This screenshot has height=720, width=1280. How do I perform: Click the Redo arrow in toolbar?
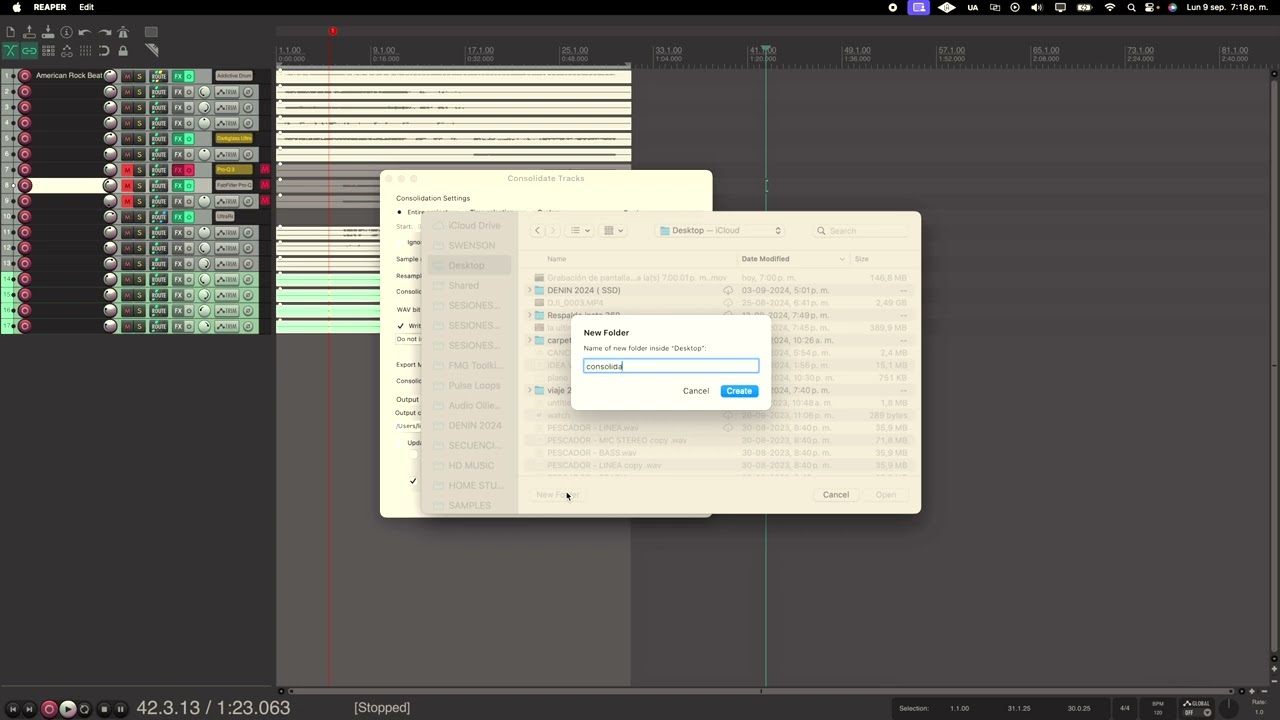tap(105, 32)
